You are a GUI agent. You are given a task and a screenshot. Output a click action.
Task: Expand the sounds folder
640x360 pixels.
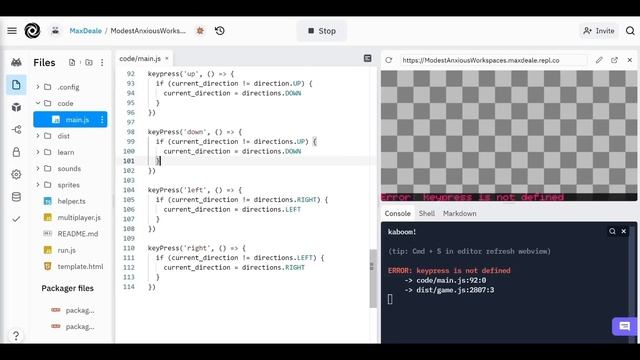tap(38, 168)
